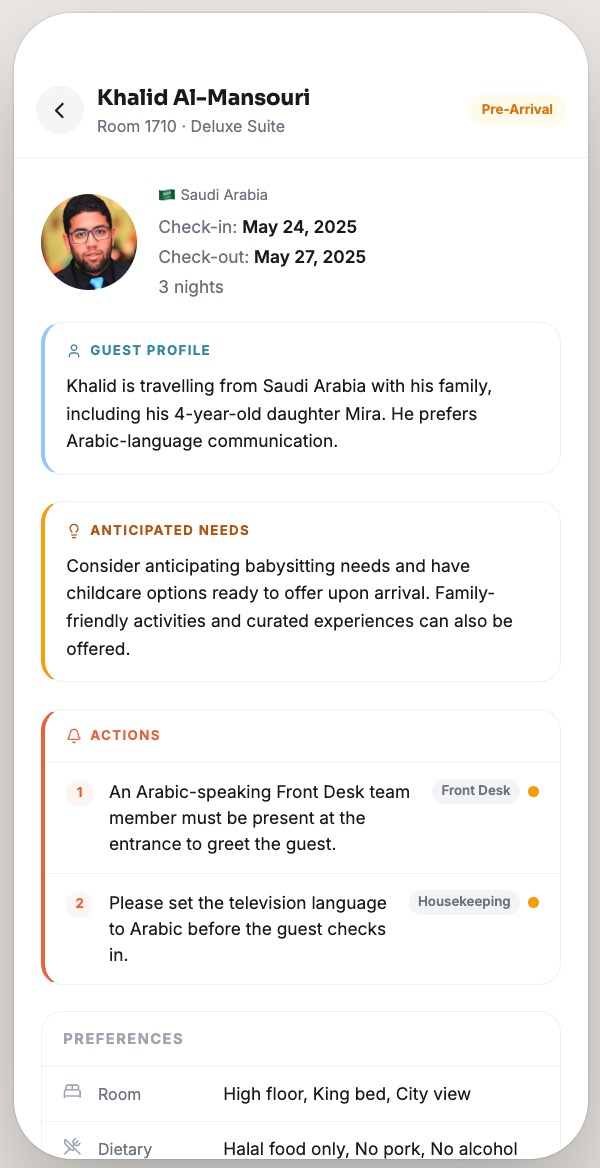Go back using the chevron button
This screenshot has width=600, height=1168.
(x=60, y=110)
